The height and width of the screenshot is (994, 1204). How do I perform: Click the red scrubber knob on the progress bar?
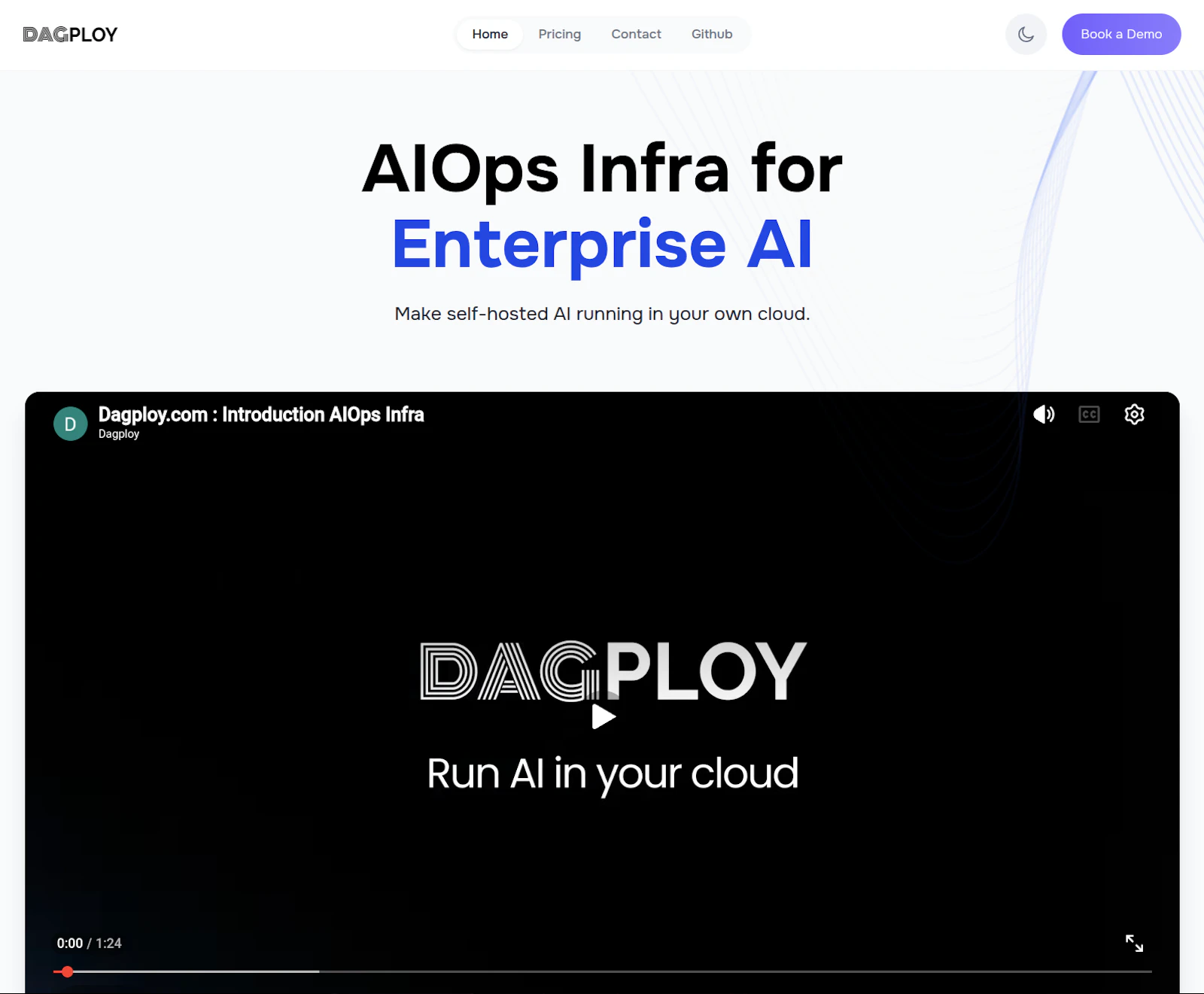click(x=68, y=971)
